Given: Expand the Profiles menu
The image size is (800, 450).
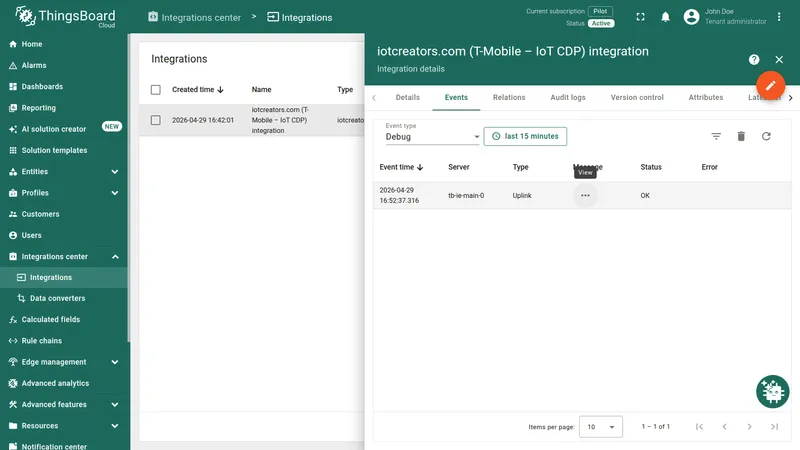Looking at the screenshot, I should [115, 193].
